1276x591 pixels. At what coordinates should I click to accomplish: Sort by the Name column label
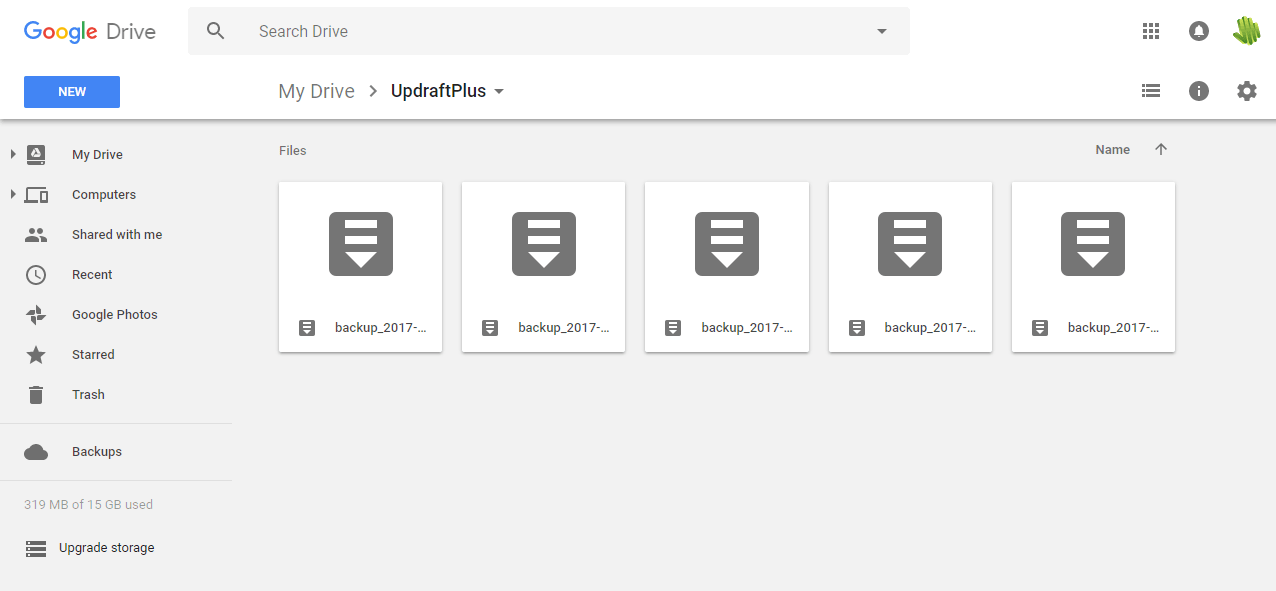click(1112, 150)
